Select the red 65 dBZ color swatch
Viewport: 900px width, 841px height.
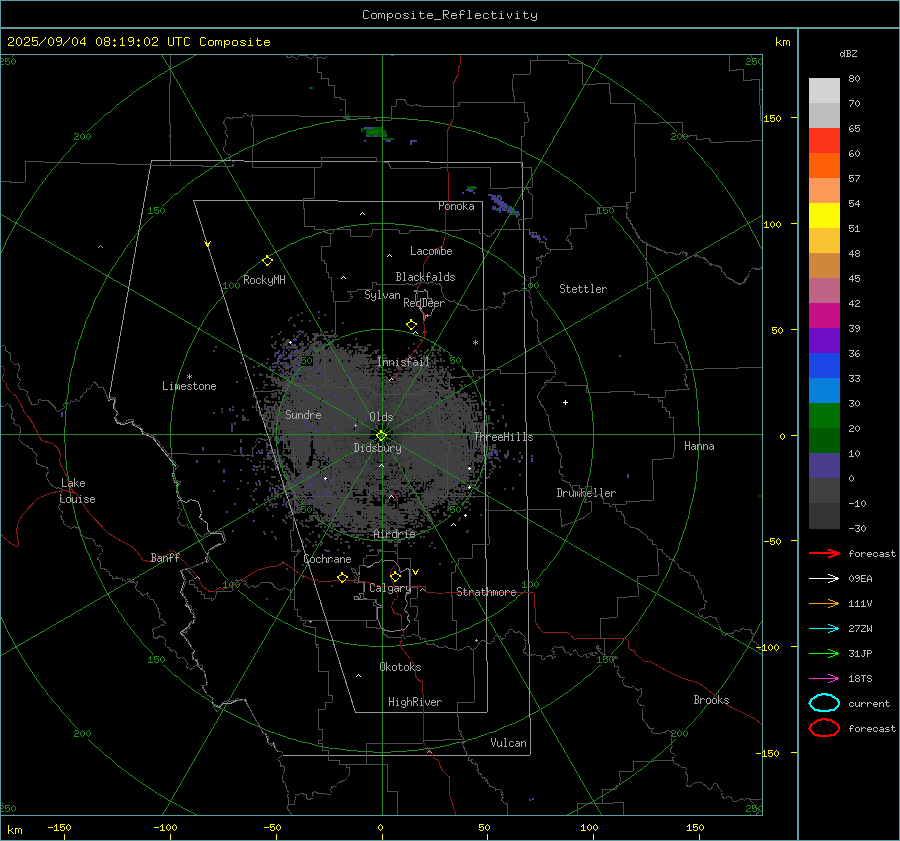(x=824, y=140)
